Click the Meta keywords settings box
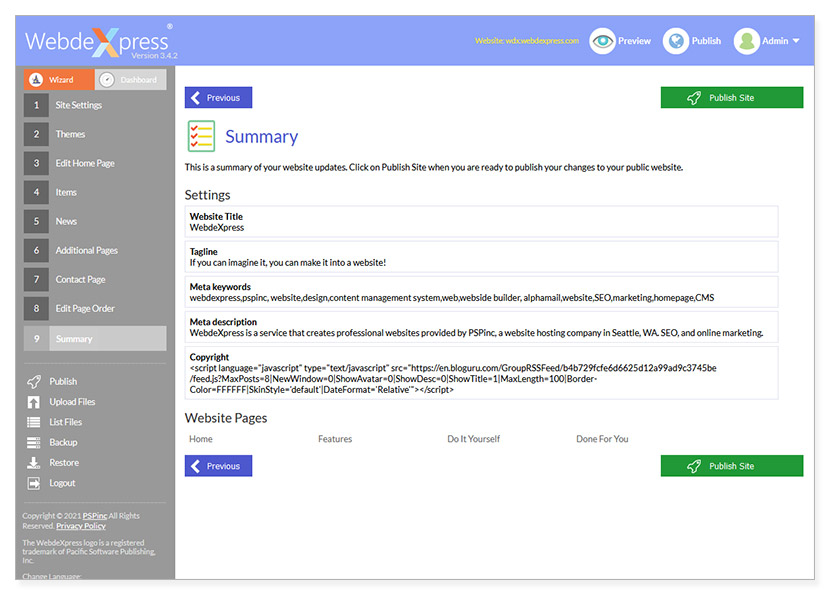The height and width of the screenshot is (595, 830). coord(481,292)
